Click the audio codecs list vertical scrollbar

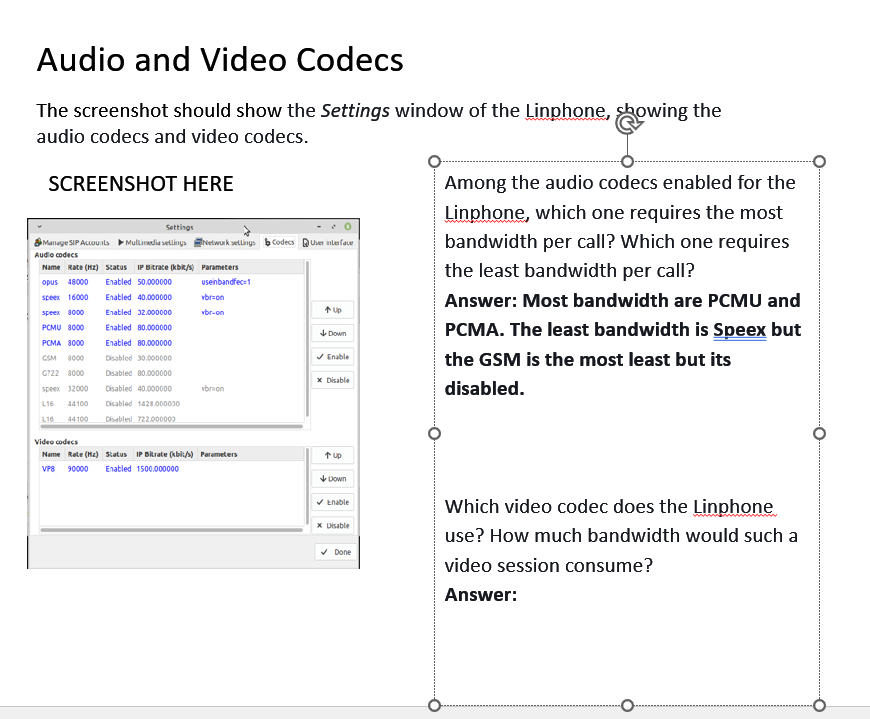pos(307,340)
